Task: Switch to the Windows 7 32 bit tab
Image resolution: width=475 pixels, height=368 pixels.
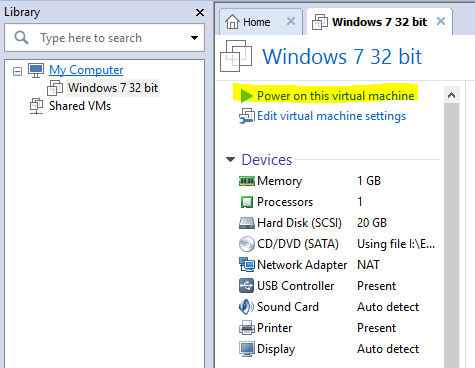Action: click(379, 22)
